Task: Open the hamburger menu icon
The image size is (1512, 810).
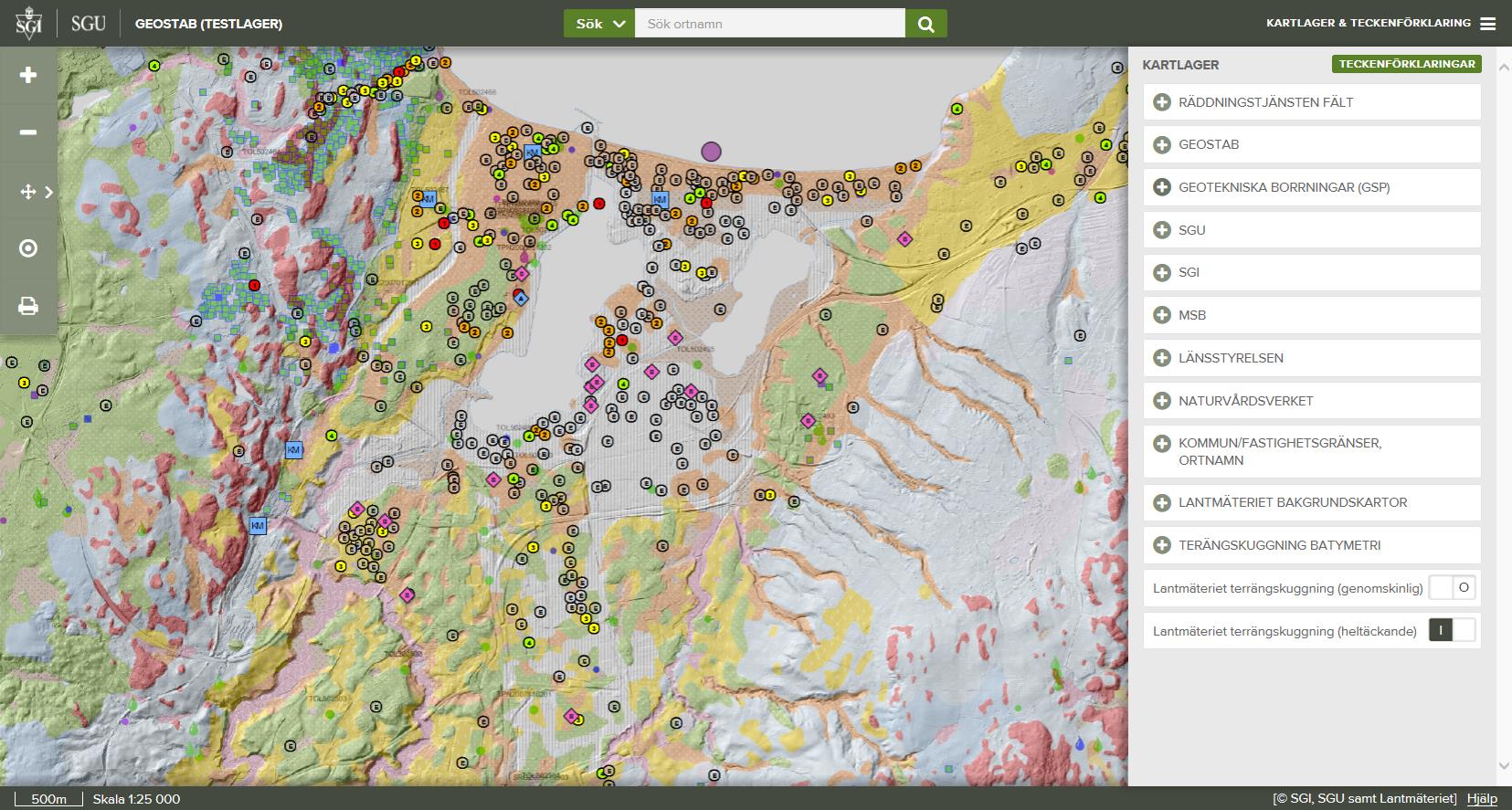Action: pos(1488,24)
